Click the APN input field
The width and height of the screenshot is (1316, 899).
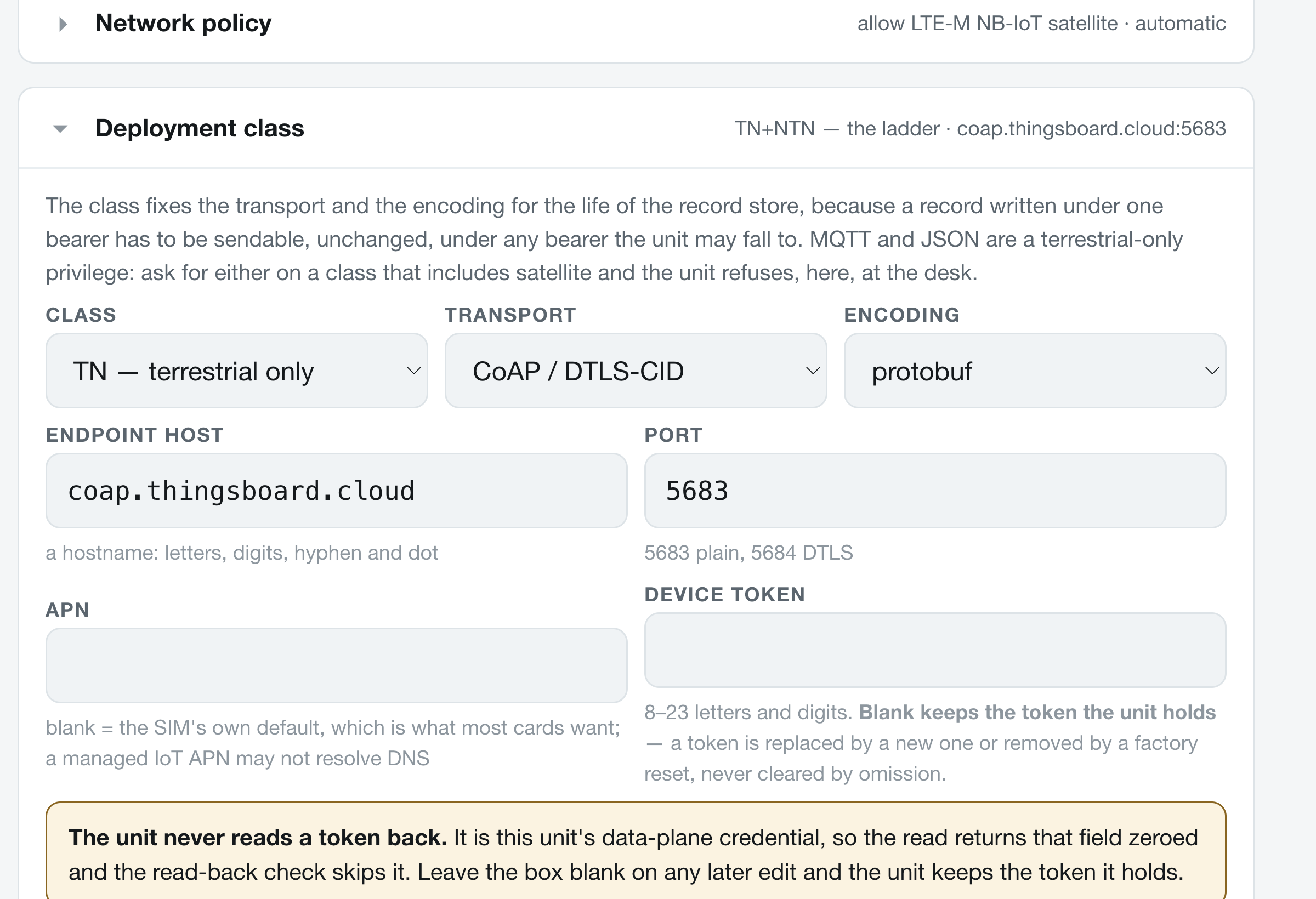point(336,665)
